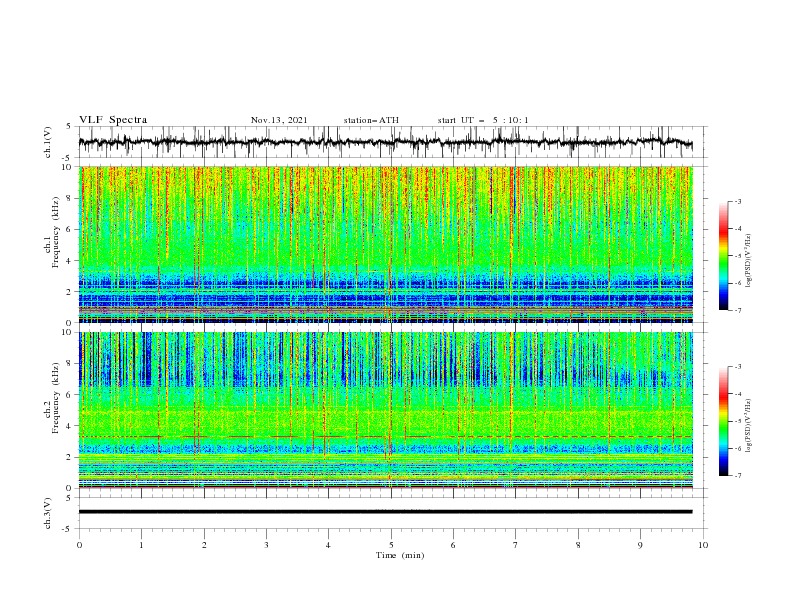792x612 pixels.
Task: Click the 'VLF Spectra' title text
Action: pyautogui.click(x=113, y=120)
